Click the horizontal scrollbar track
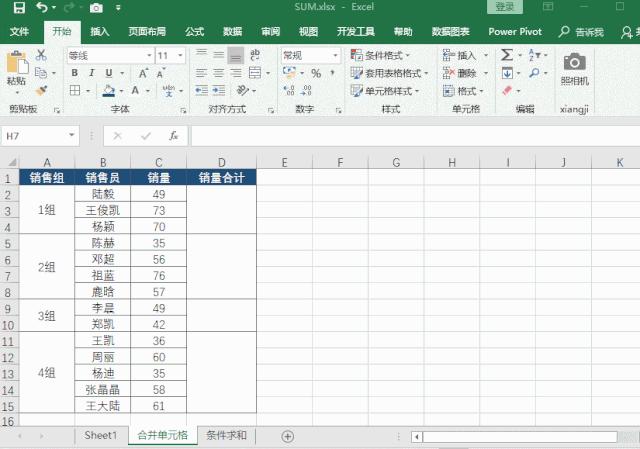This screenshot has width=640, height=449. point(520,437)
